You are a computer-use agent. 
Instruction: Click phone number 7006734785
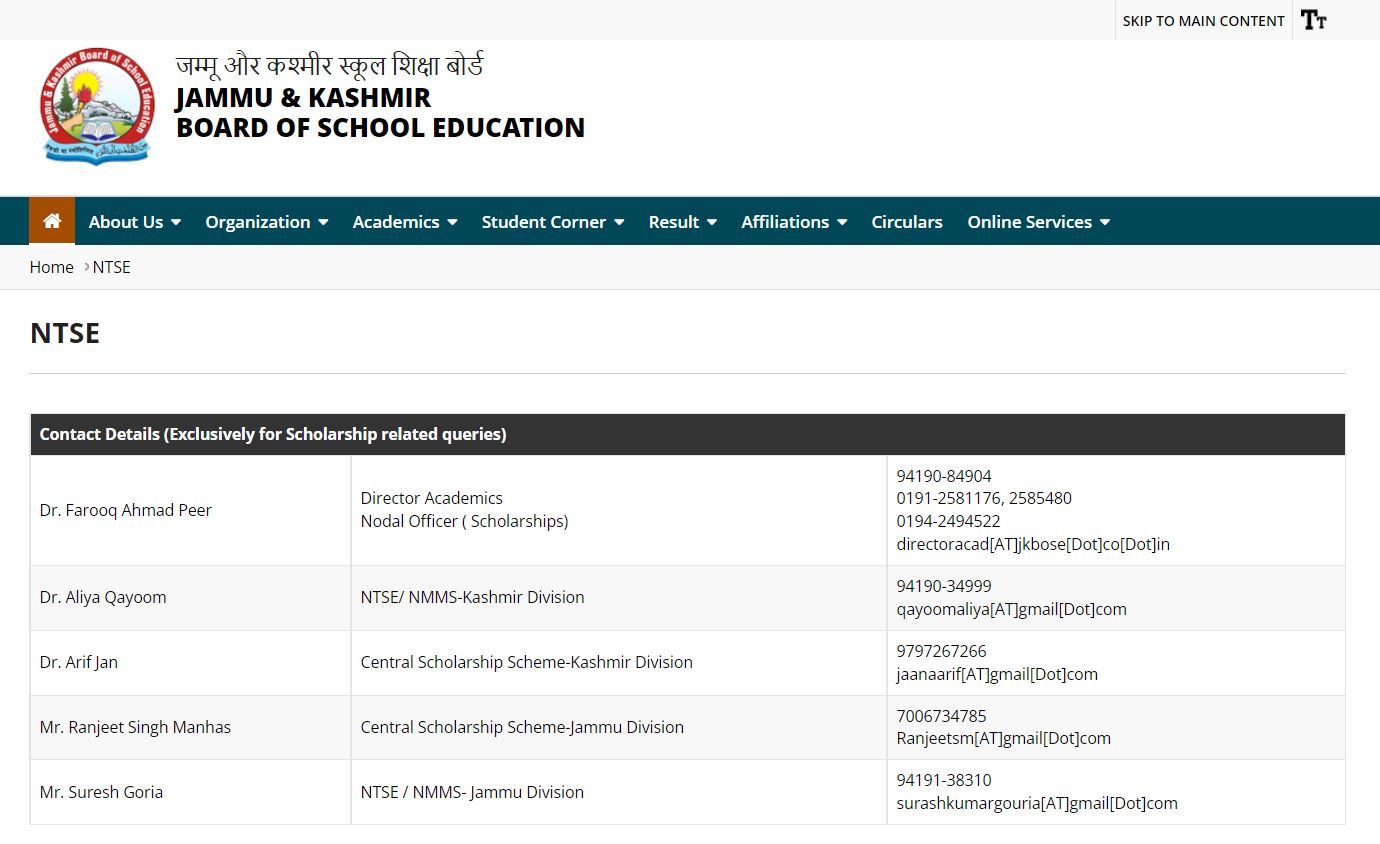[x=941, y=716]
